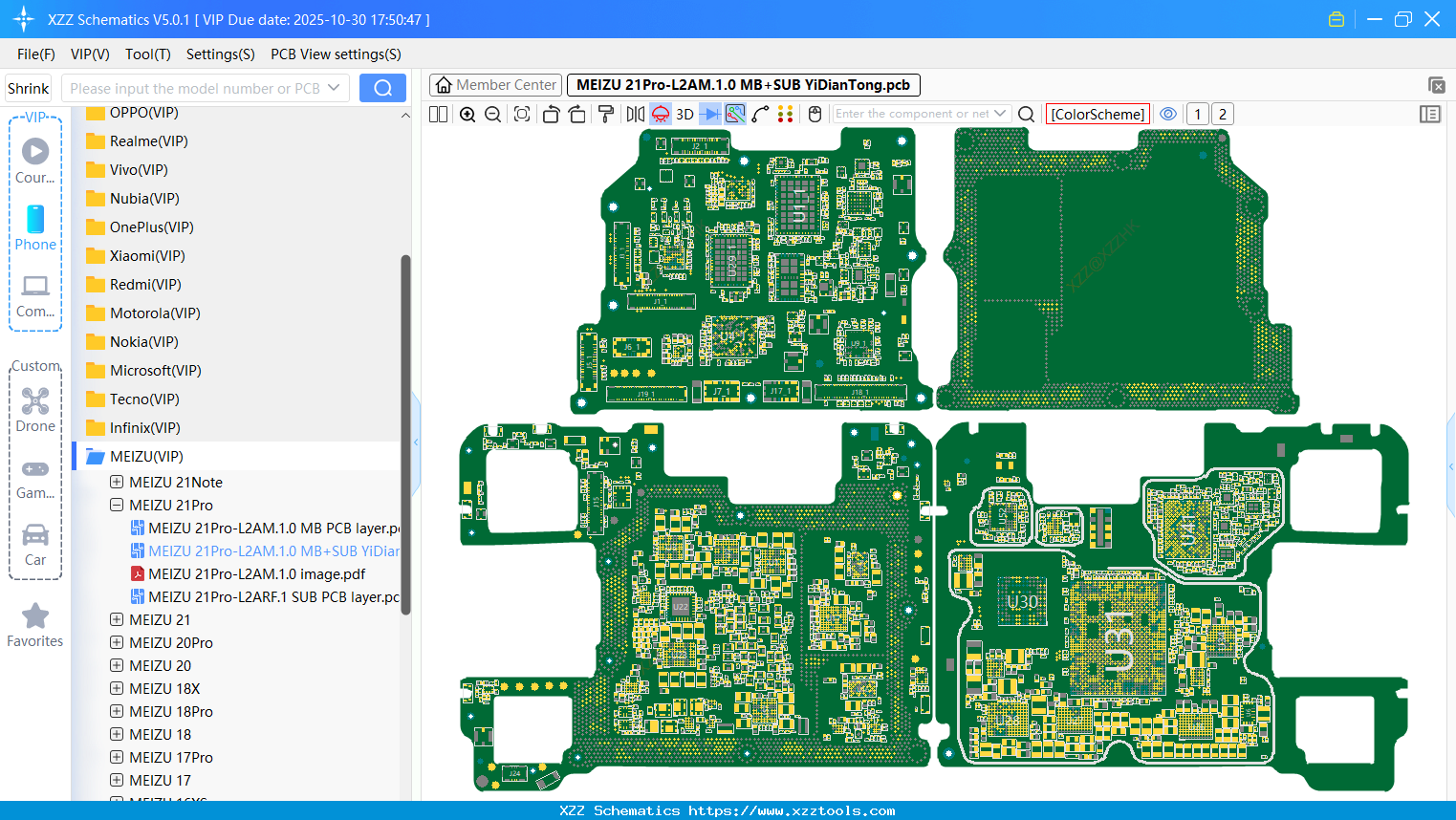Mirror flip the PCB view
The height and width of the screenshot is (820, 1456).
635,114
